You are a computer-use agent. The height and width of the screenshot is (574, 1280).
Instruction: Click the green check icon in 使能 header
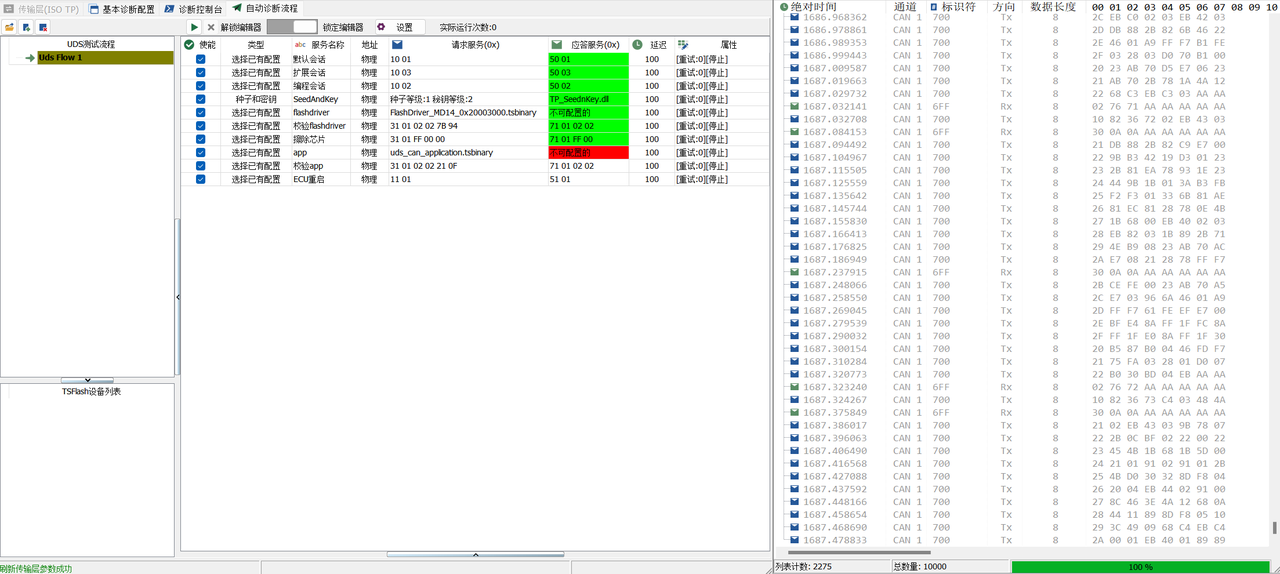click(189, 45)
